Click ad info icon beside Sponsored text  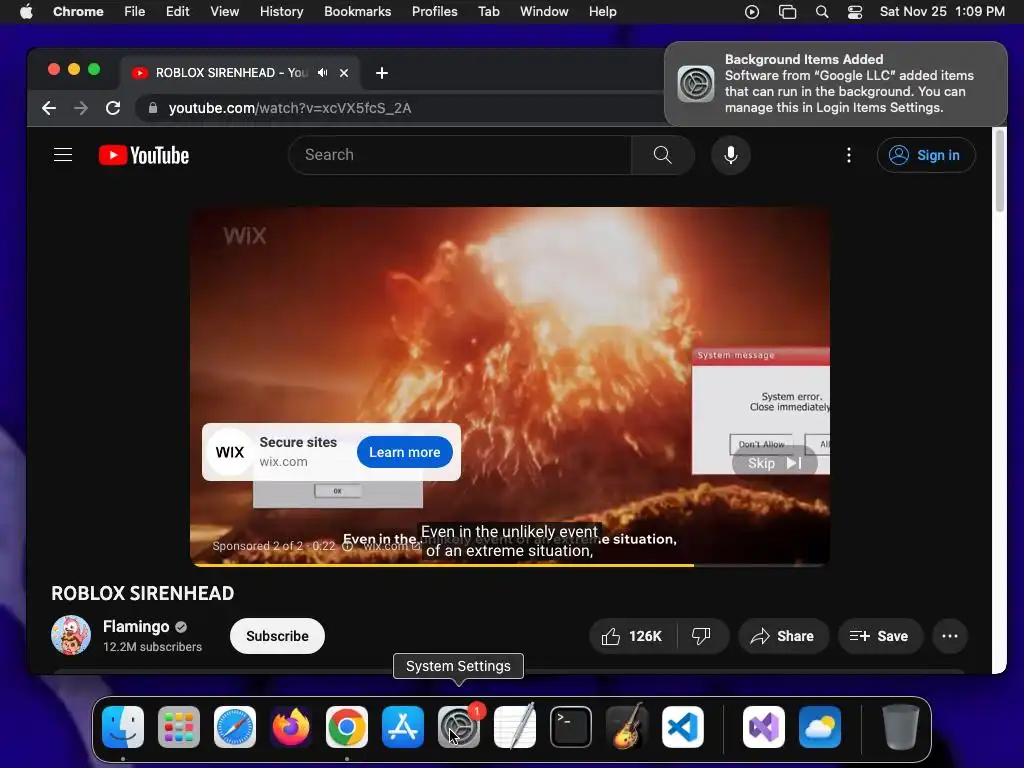click(x=348, y=546)
